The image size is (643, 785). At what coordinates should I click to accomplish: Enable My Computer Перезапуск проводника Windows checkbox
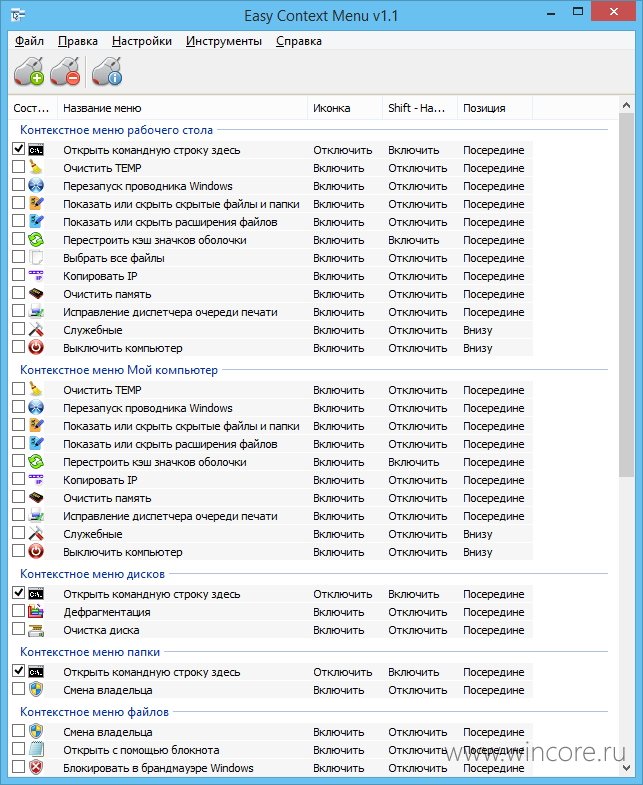pos(19,407)
